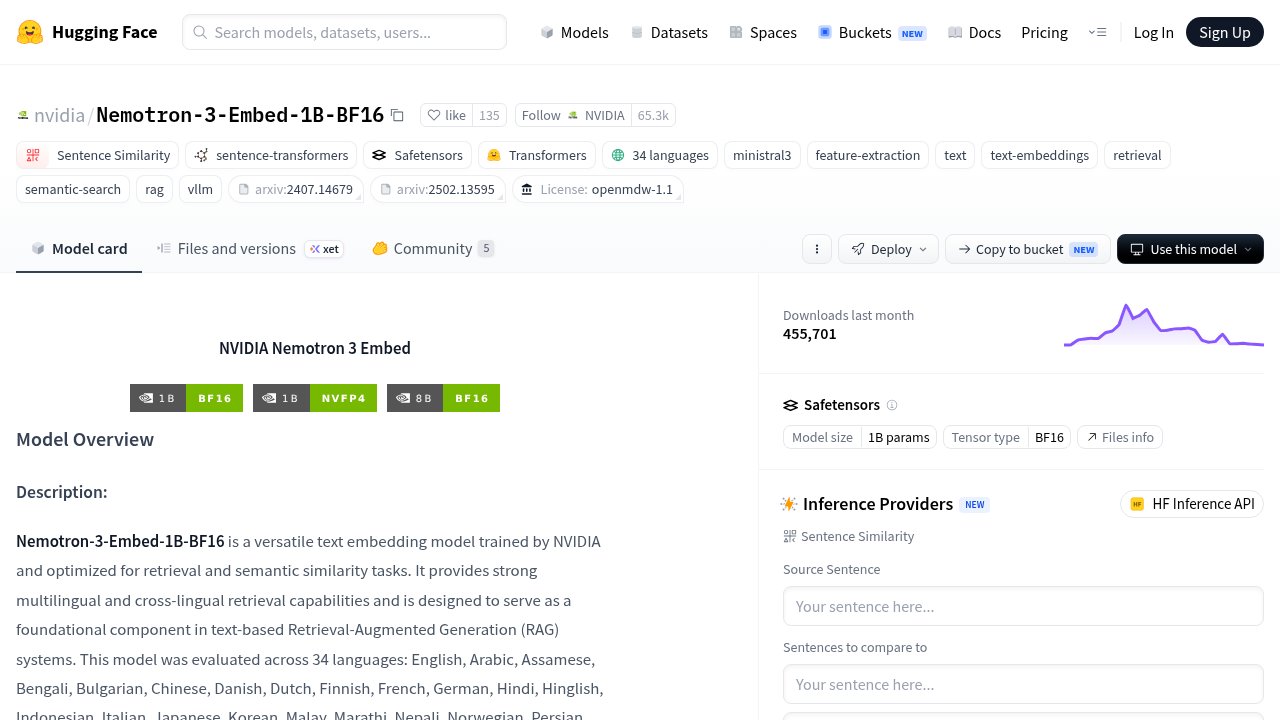Click the Model Overview heading
Screen dimensions: 1280x720
click(x=85, y=440)
